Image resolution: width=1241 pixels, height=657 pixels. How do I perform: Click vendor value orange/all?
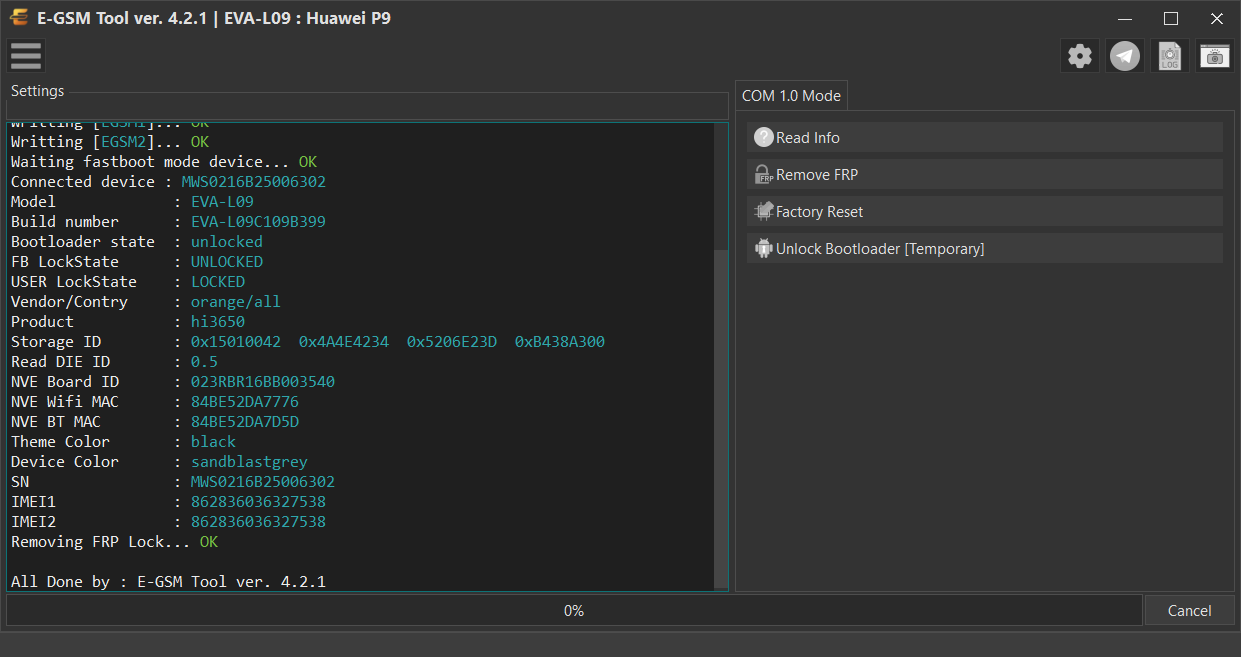point(236,301)
